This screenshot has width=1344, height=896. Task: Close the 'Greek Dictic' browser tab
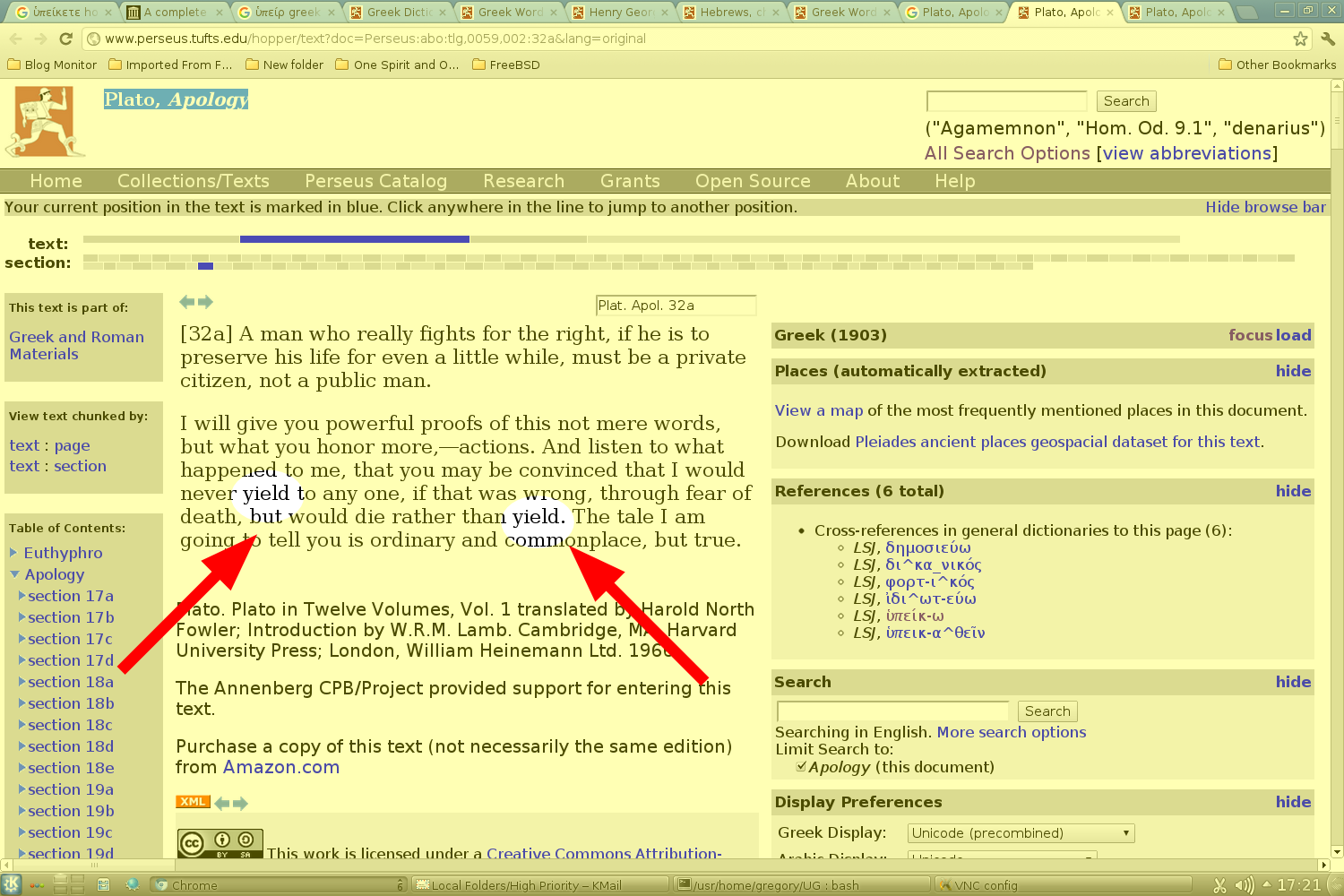pyautogui.click(x=443, y=13)
